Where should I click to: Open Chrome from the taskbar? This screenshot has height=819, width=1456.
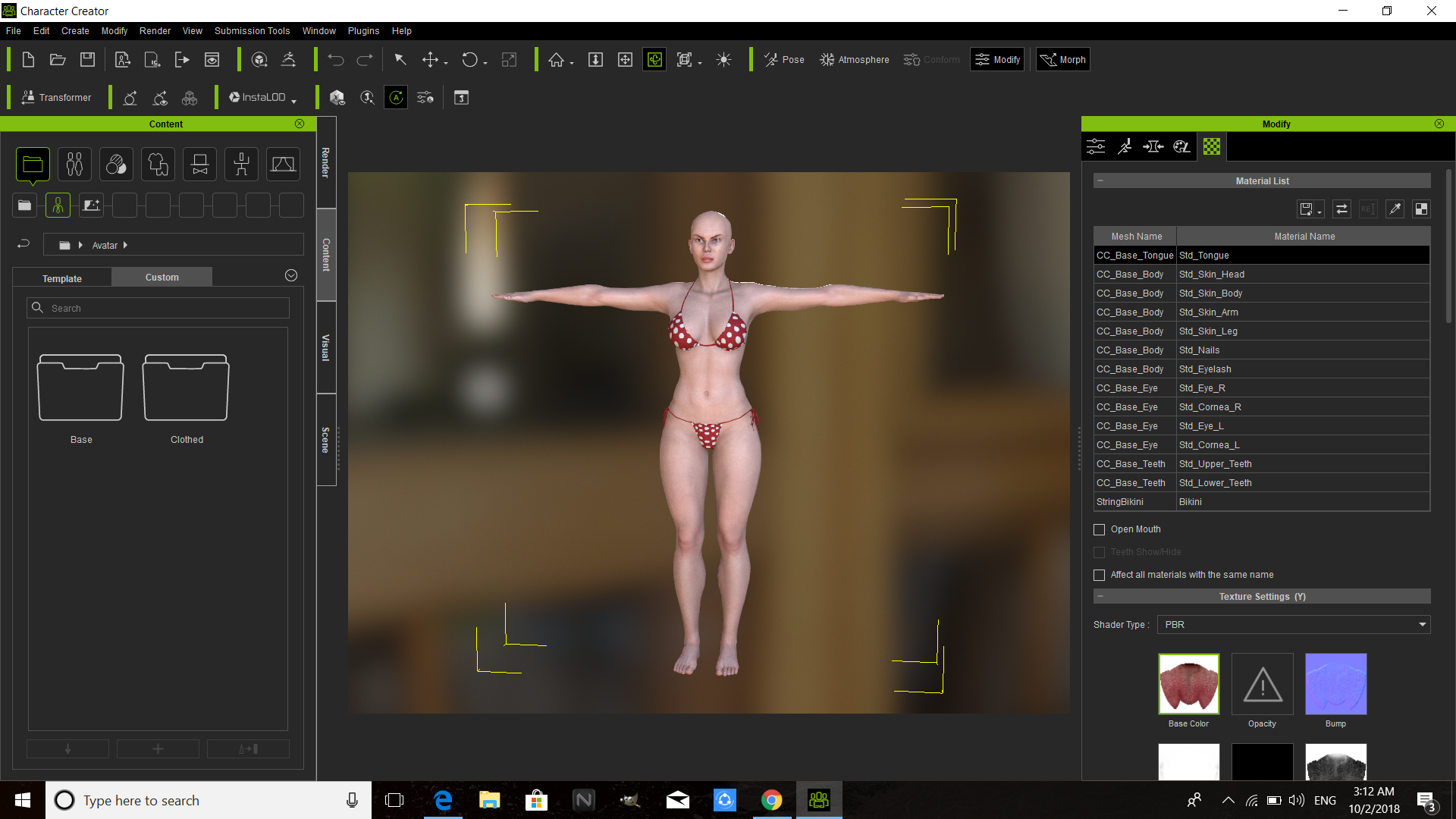coord(771,800)
